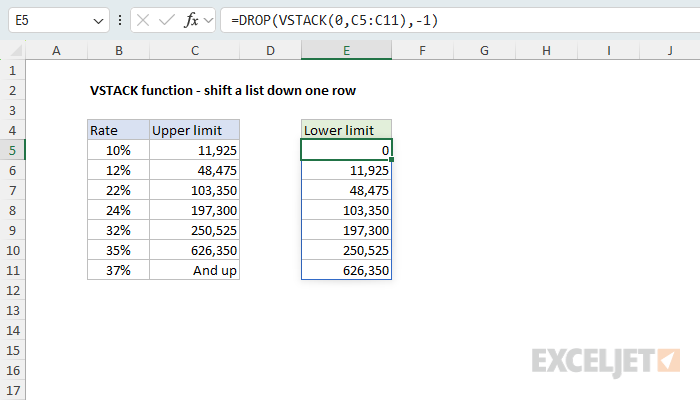The image size is (700, 400).
Task: Select column A header
Action: coord(56,50)
